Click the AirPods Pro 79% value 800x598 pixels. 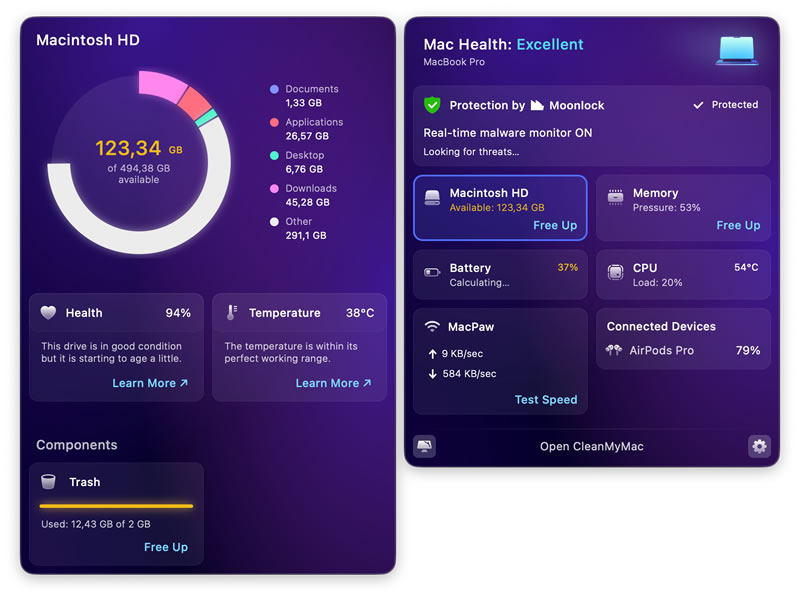coord(748,351)
